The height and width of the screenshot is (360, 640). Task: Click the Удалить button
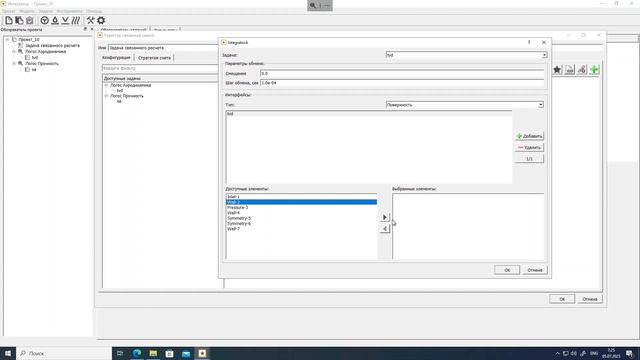[529, 147]
